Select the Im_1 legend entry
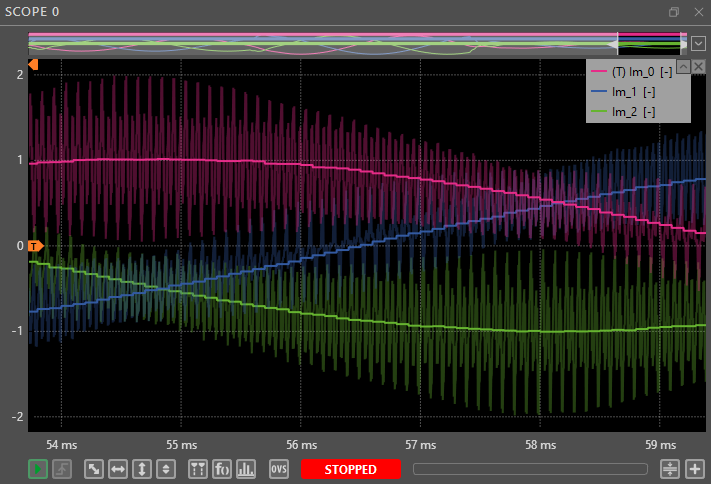The width and height of the screenshot is (711, 484). (634, 92)
